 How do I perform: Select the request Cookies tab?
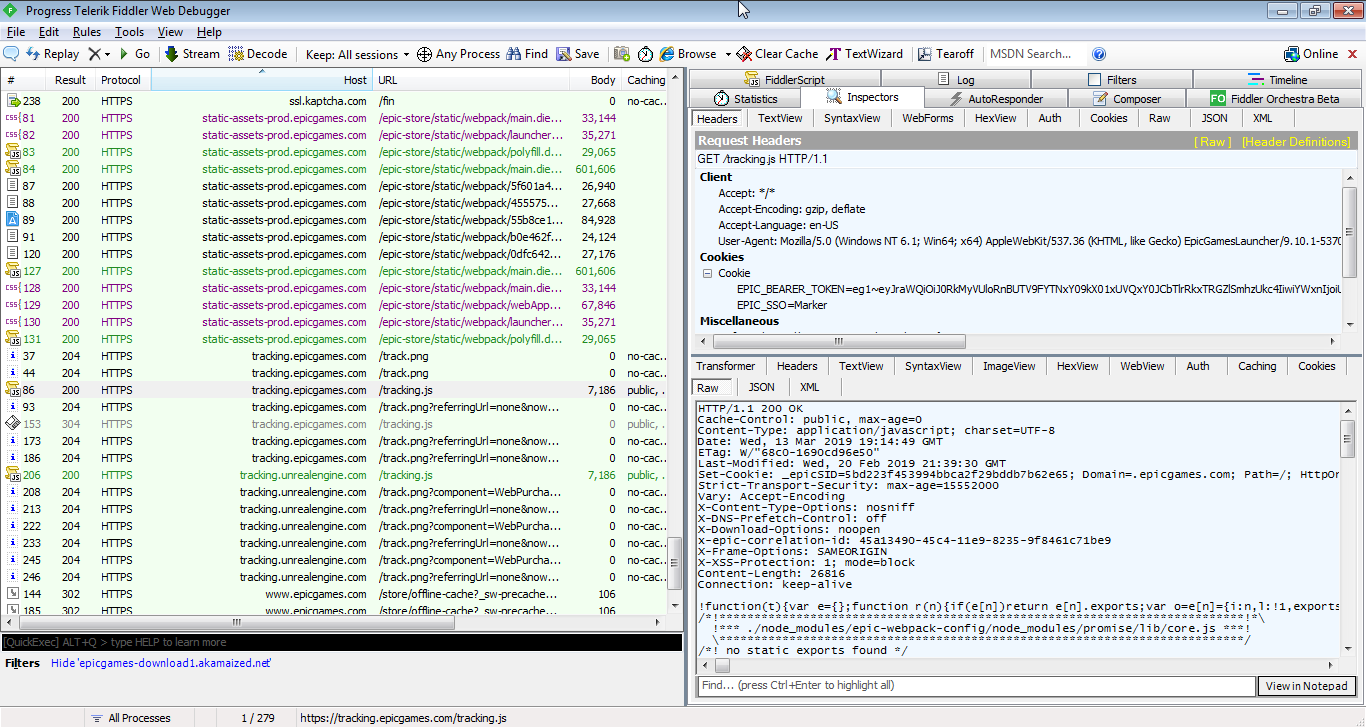click(x=1108, y=118)
